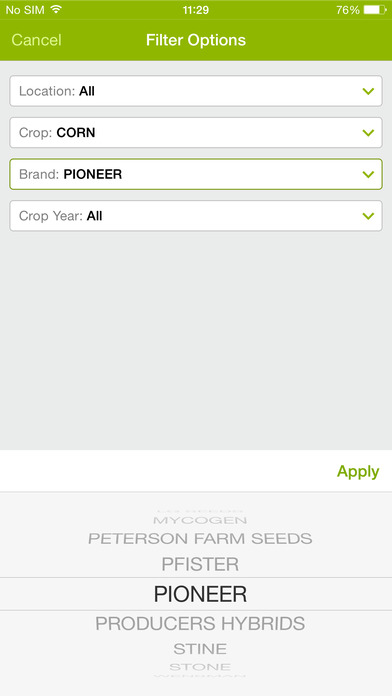Select PFISTER in the picker
392x696 pixels.
point(200,564)
